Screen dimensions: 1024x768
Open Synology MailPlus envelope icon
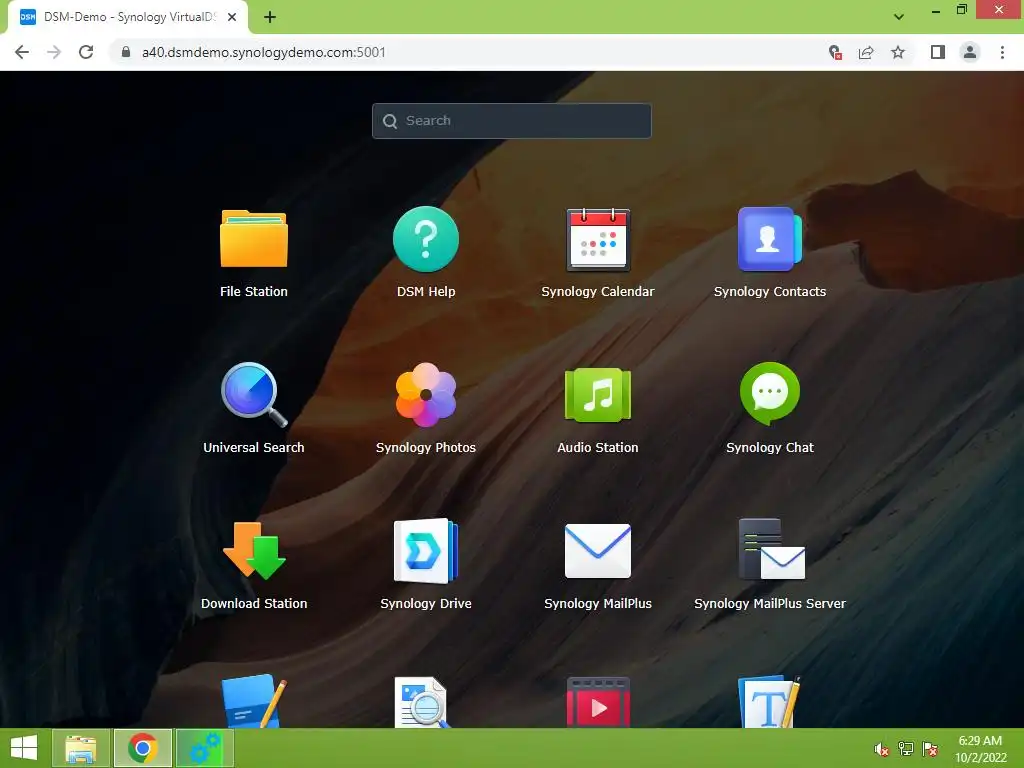pyautogui.click(x=598, y=551)
